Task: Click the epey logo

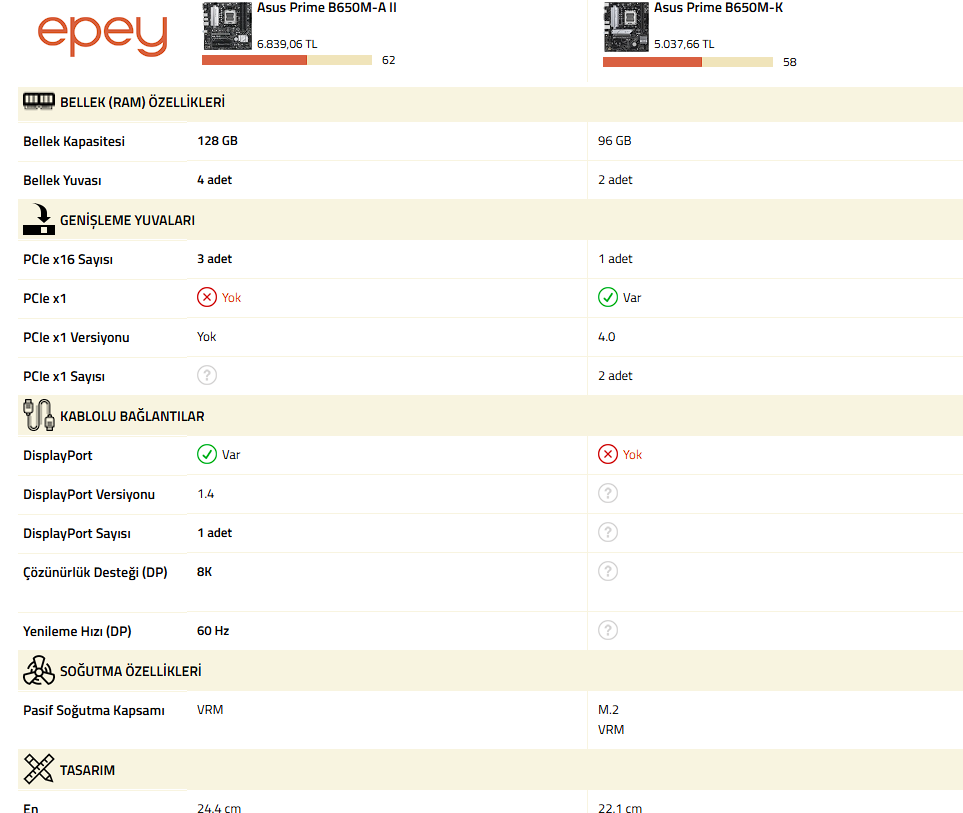Action: pyautogui.click(x=103, y=36)
